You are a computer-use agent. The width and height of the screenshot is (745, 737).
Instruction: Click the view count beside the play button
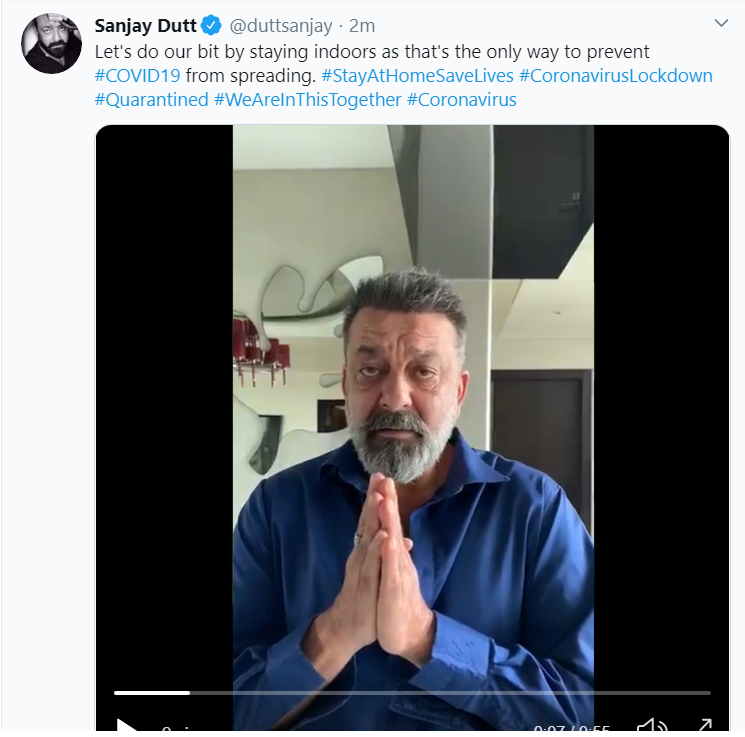coord(176,730)
